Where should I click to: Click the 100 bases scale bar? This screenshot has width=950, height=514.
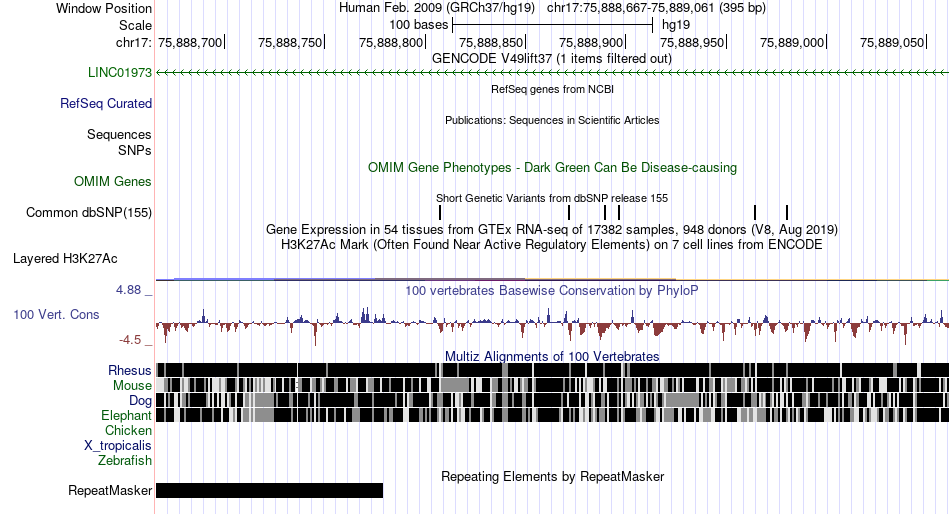pyautogui.click(x=553, y=25)
